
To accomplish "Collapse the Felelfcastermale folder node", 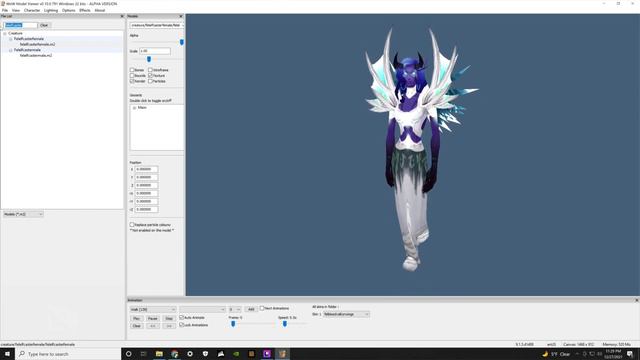I will click(11, 50).
